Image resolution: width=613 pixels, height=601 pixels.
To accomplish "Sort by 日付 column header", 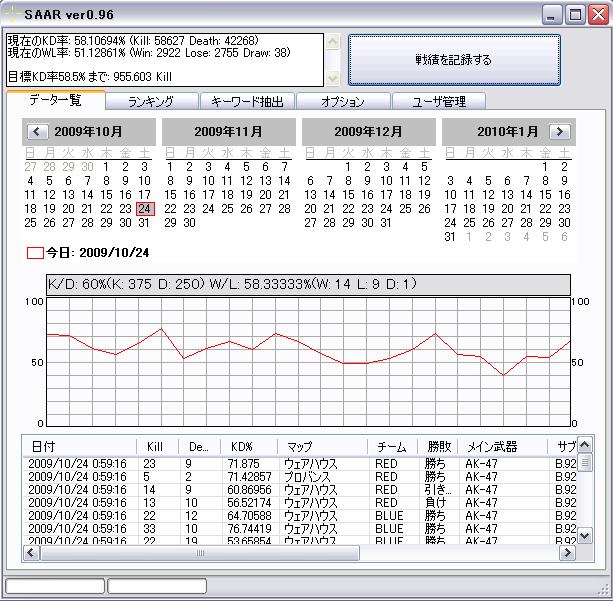I will tap(79, 447).
